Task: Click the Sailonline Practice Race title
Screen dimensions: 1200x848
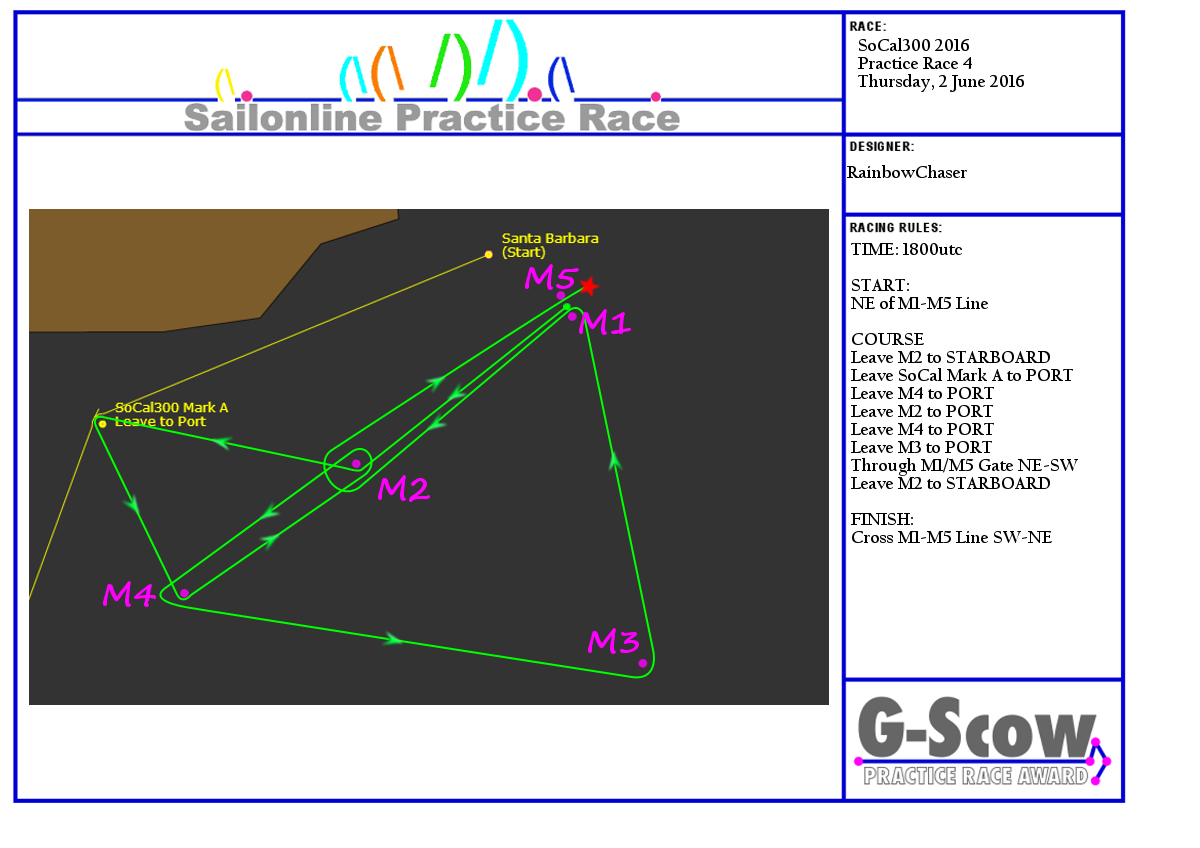Action: [432, 117]
